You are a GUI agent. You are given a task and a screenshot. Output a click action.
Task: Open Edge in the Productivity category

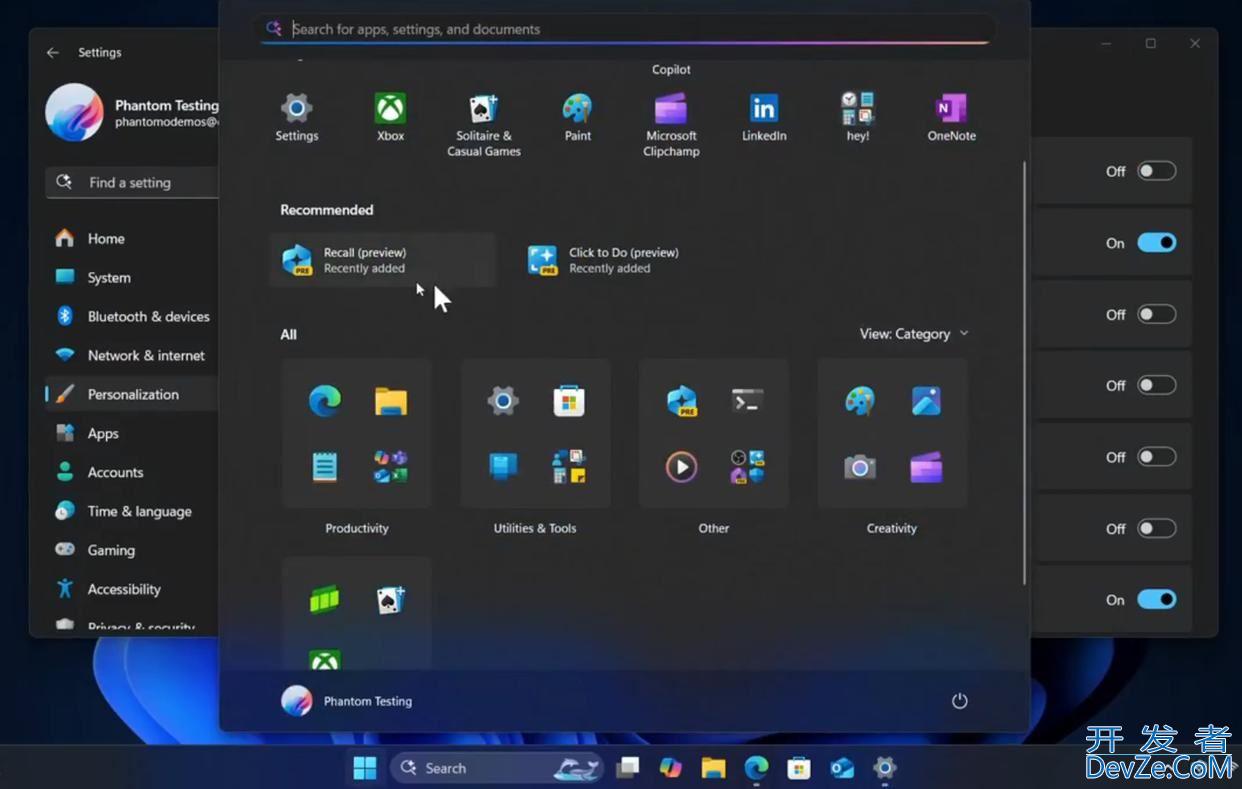pyautogui.click(x=325, y=401)
